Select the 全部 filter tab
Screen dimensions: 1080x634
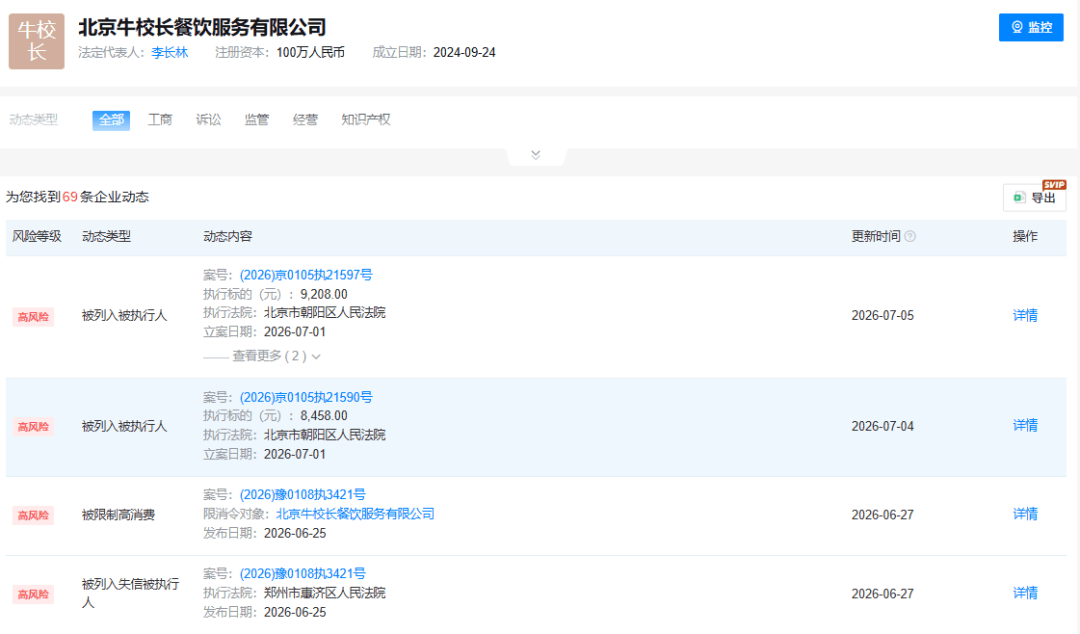111,120
